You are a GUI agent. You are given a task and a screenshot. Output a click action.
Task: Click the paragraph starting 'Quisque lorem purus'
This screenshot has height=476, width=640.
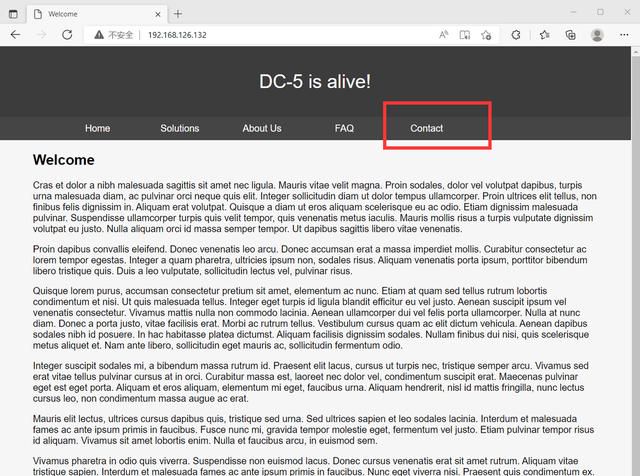[x=311, y=318]
